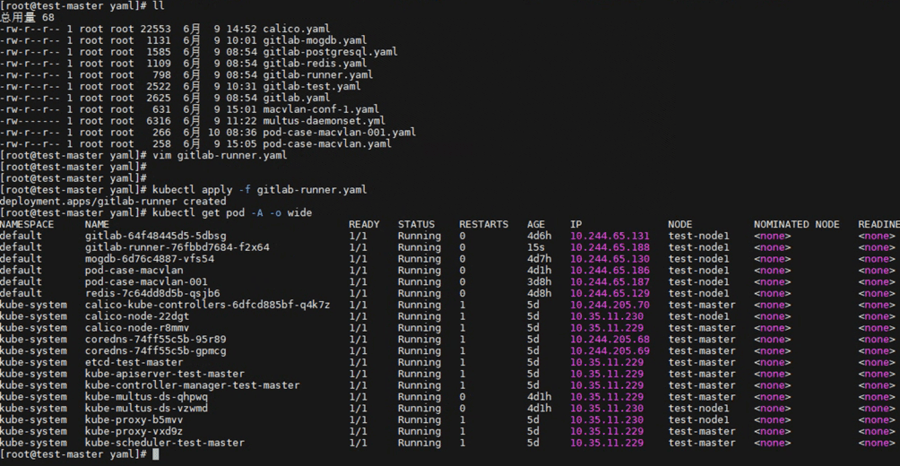Click IP address 10.244.205.70
Screen dimensions: 900x466
coord(610,305)
